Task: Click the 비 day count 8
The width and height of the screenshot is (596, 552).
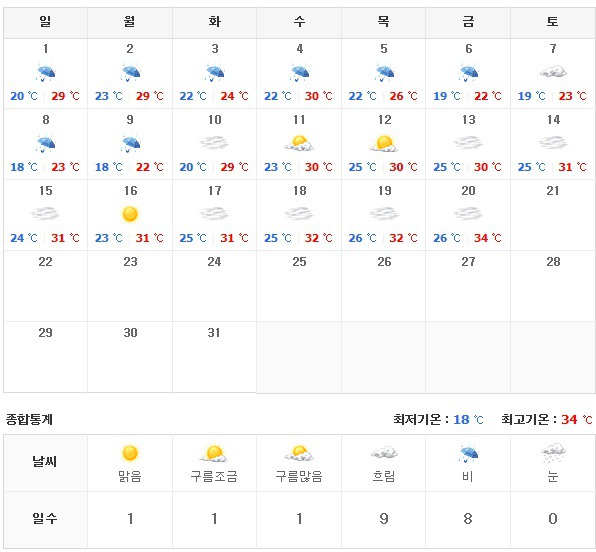Action: (468, 519)
